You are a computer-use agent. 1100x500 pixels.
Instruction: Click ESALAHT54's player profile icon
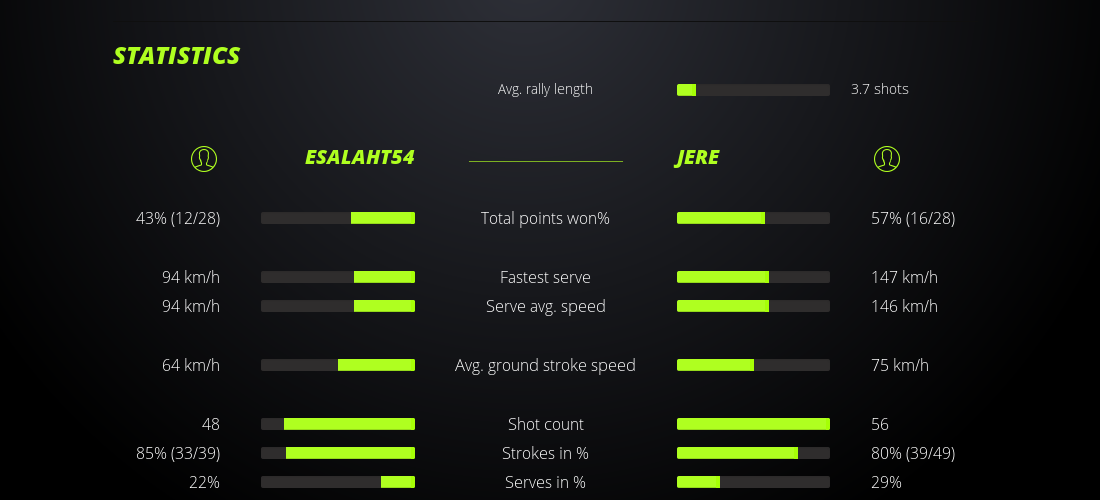point(204,158)
